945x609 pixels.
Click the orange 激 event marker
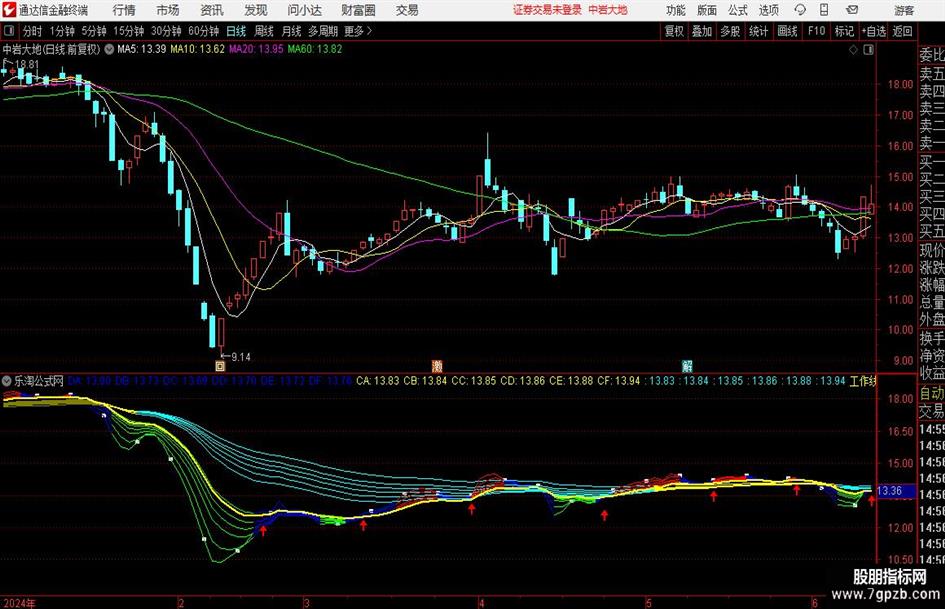point(437,365)
